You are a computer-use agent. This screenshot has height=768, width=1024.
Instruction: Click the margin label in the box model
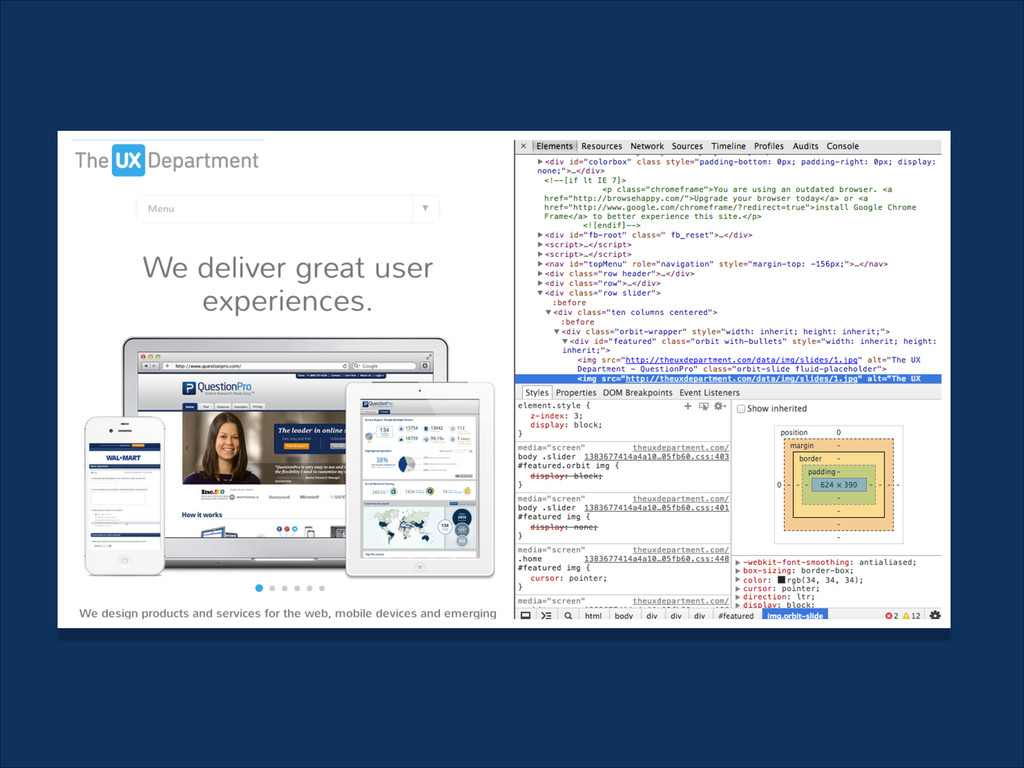point(801,445)
